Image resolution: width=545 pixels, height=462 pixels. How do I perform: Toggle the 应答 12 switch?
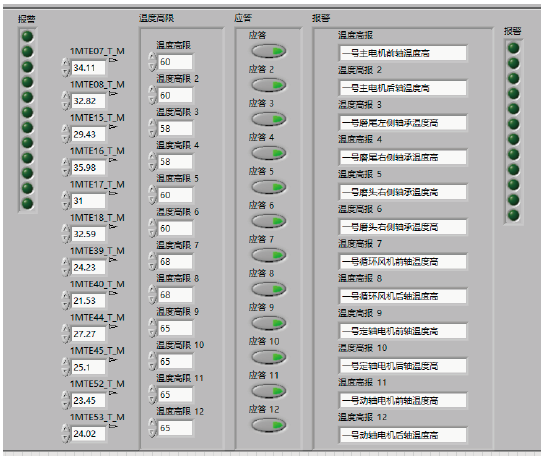(269, 425)
